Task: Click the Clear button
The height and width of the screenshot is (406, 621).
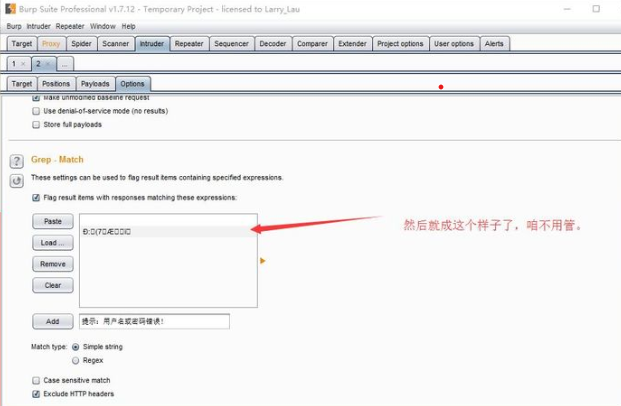Action: pos(53,286)
